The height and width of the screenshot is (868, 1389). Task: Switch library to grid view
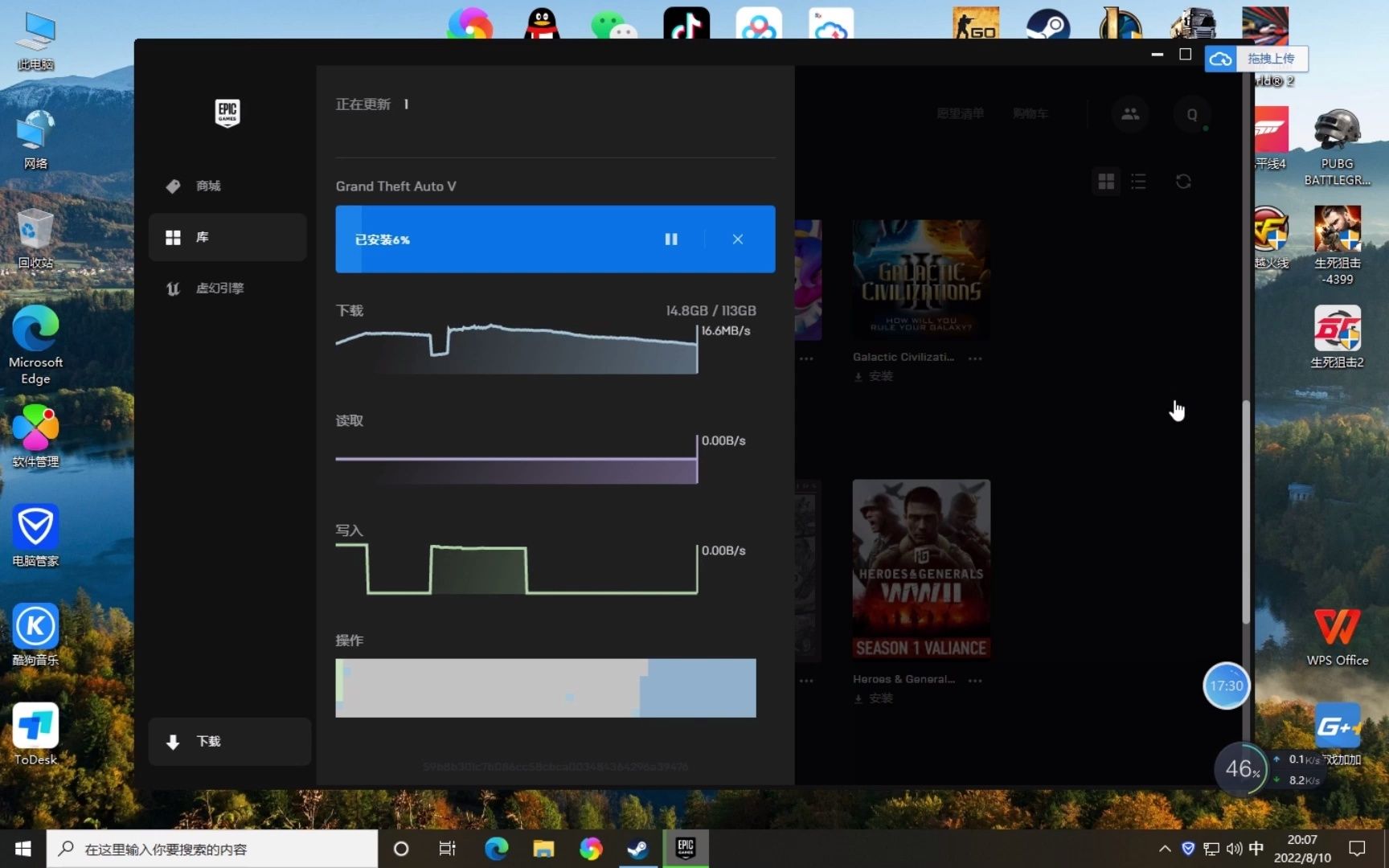pyautogui.click(x=1106, y=182)
